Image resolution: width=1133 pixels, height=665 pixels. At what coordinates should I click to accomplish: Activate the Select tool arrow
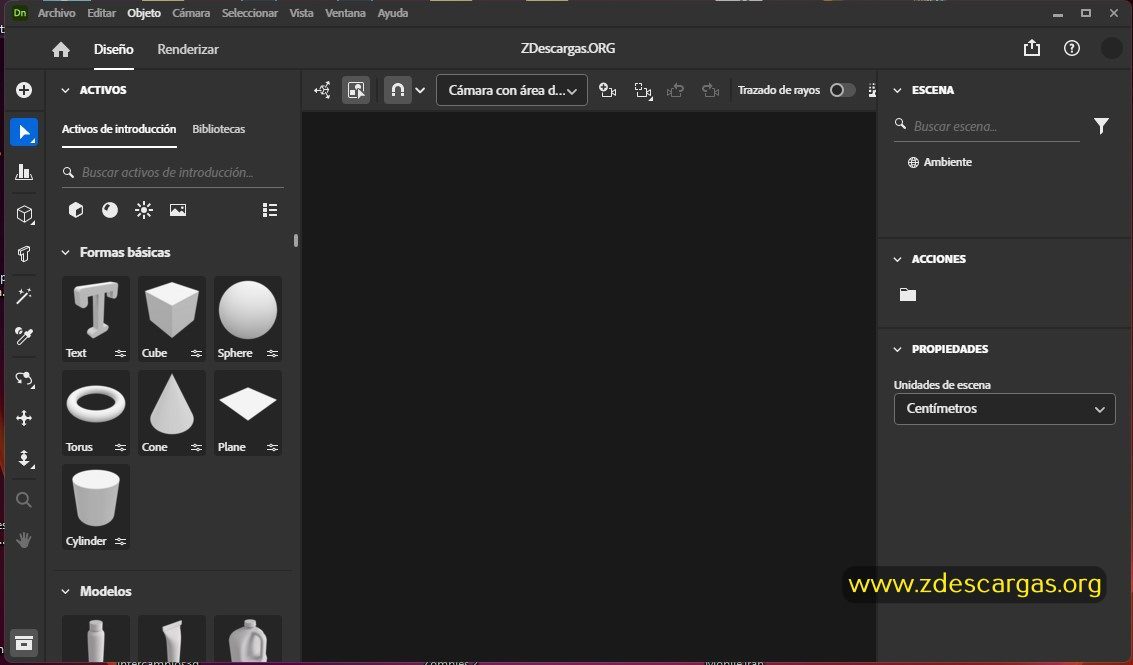point(24,132)
